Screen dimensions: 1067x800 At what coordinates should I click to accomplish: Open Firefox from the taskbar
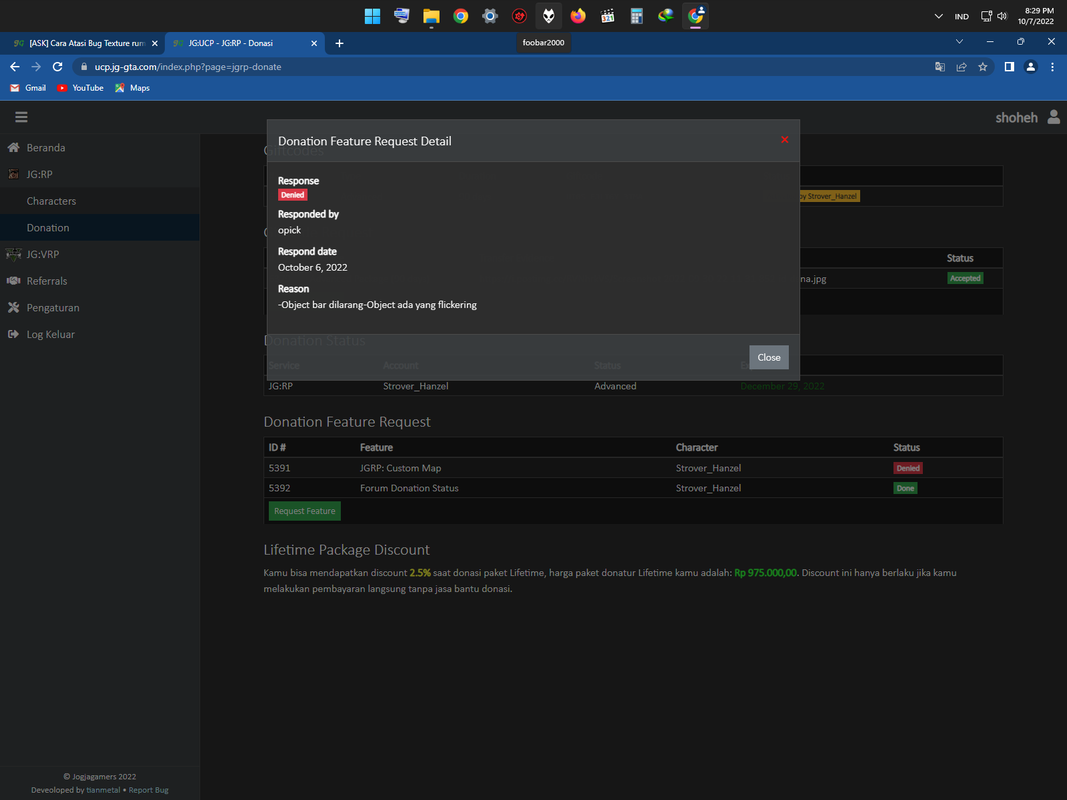578,16
